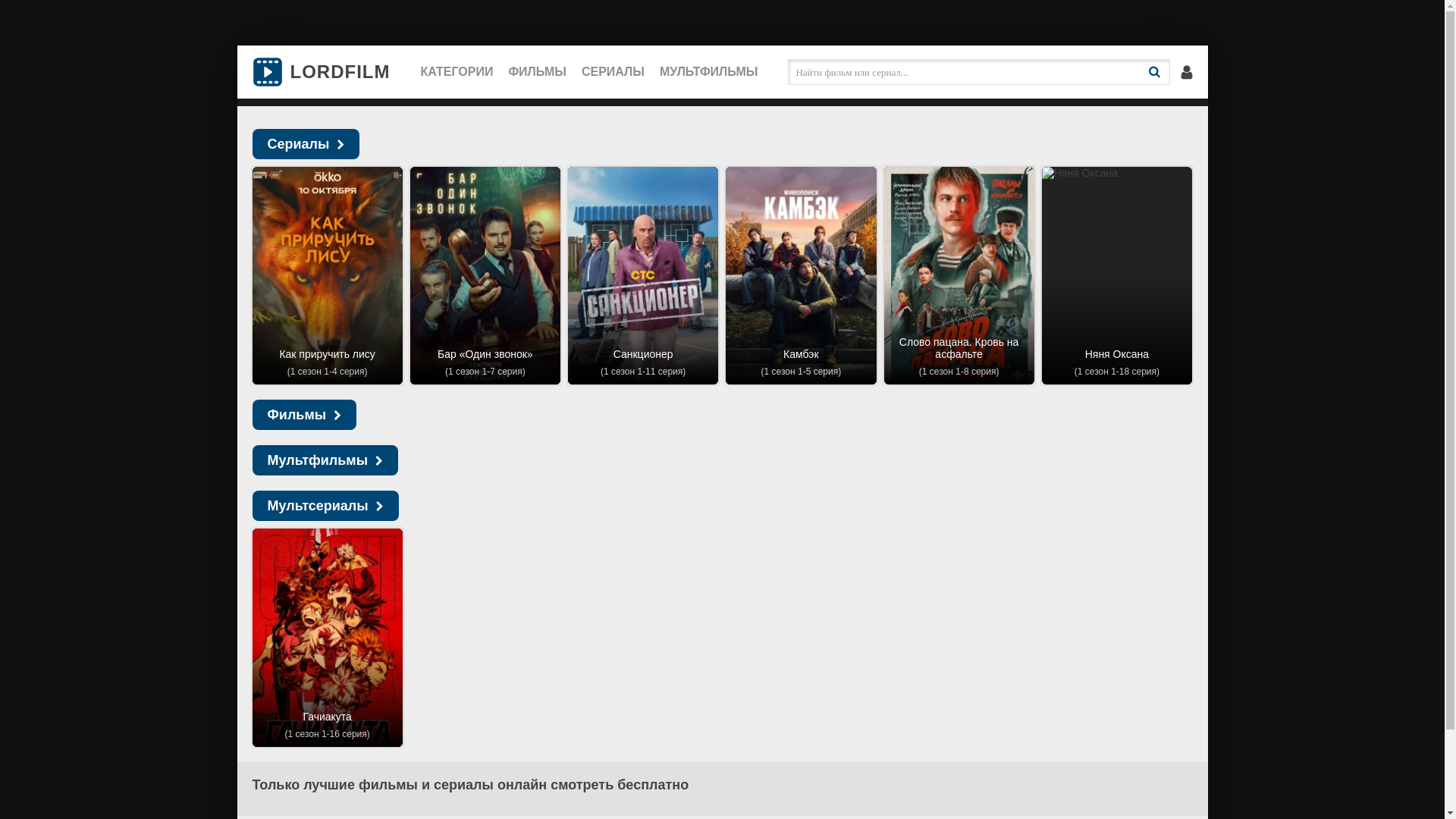Expand the Фильмы section button

pyautogui.click(x=304, y=415)
